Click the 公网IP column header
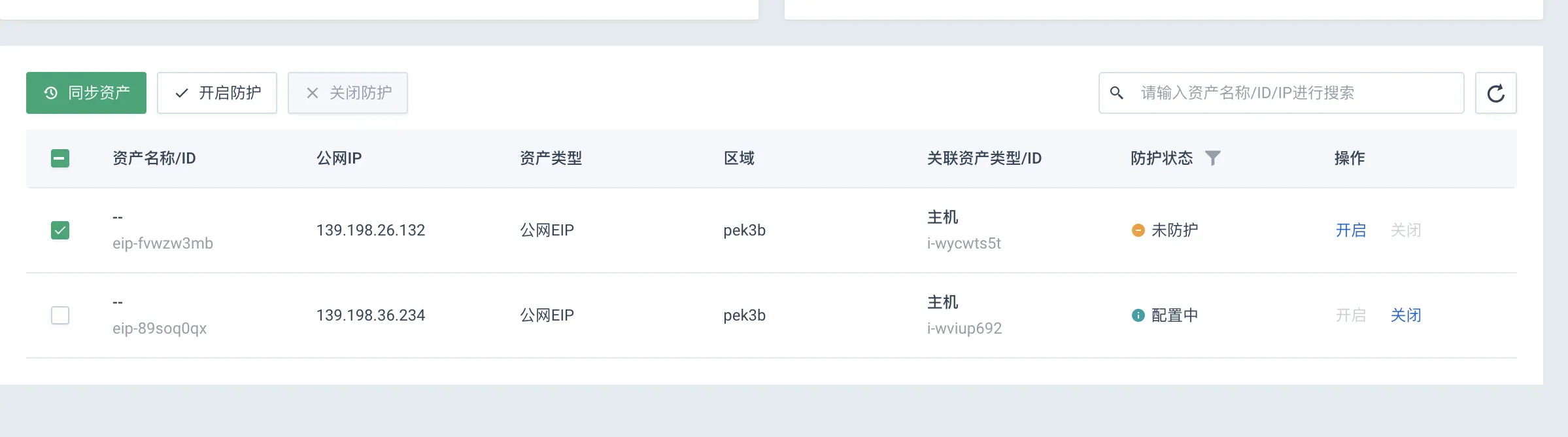Image resolution: width=1568 pixels, height=437 pixels. [x=339, y=158]
